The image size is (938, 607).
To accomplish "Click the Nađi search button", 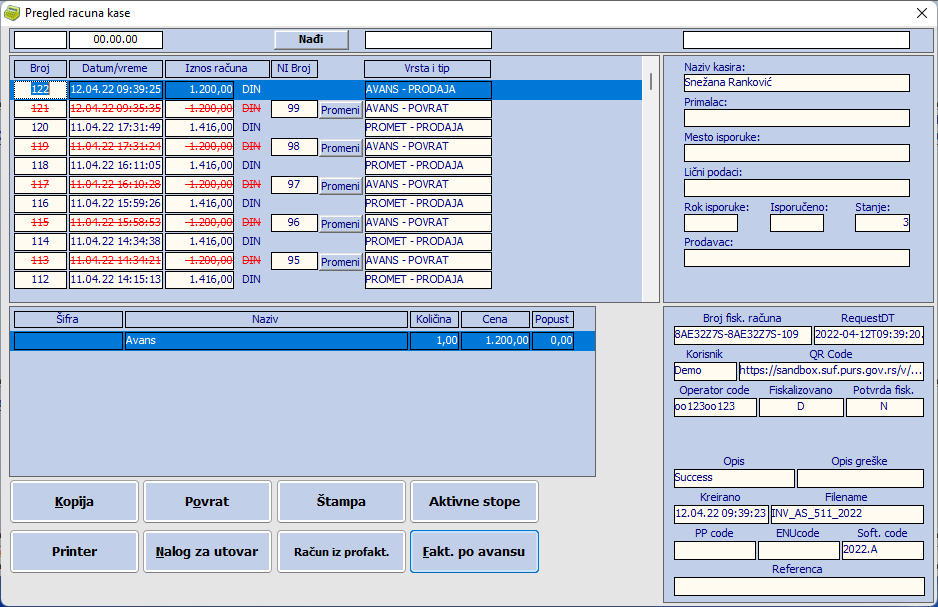I will (311, 40).
